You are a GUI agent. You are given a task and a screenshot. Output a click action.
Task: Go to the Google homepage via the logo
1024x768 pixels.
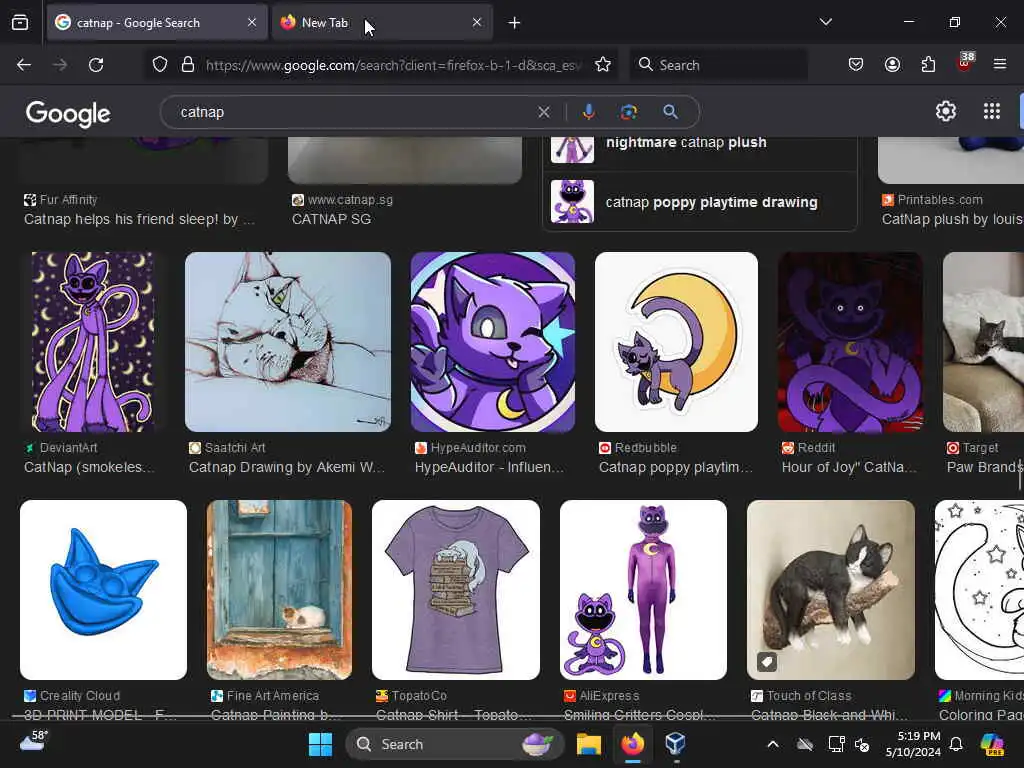68,114
